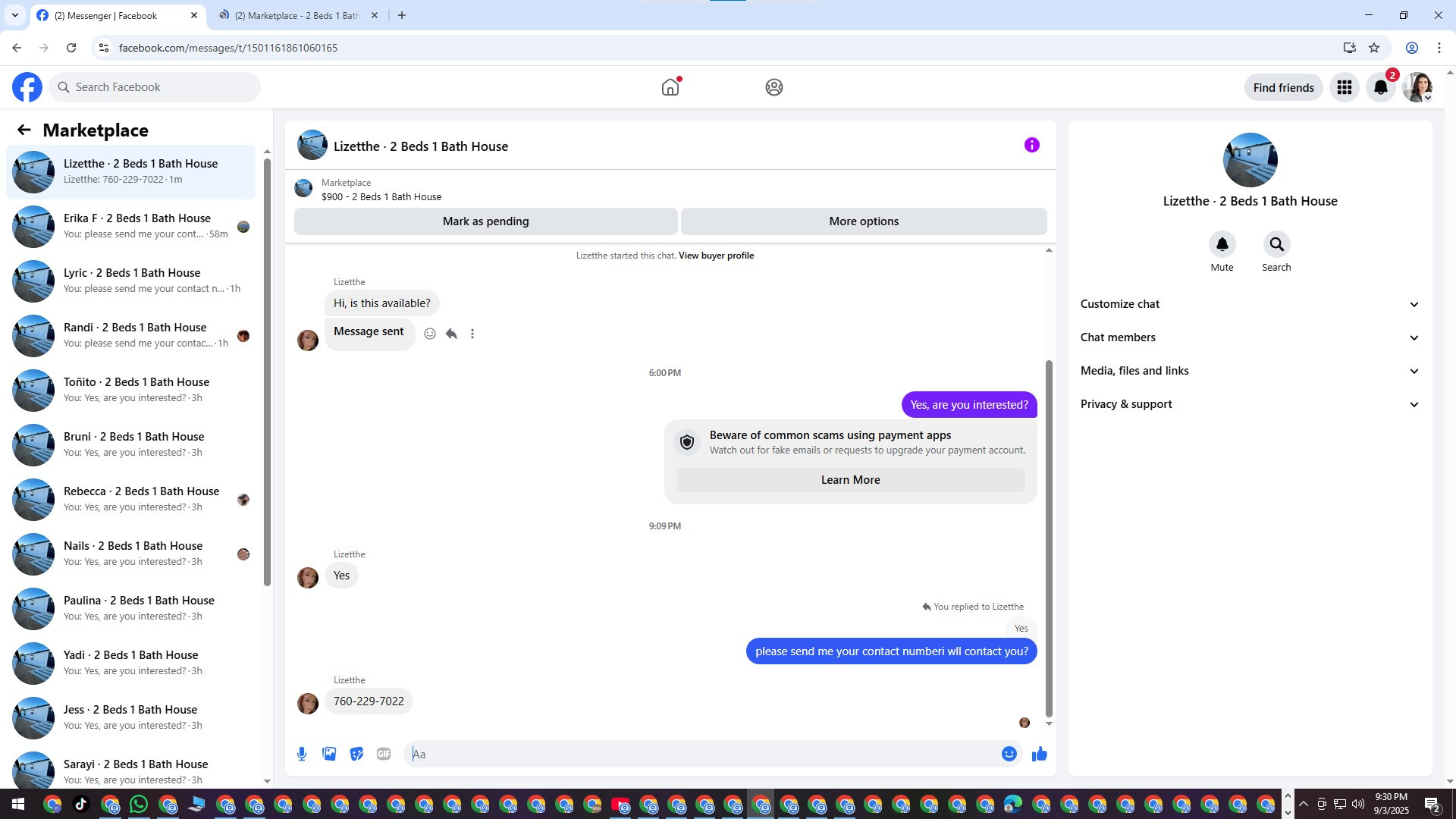Go back from Marketplace chats

24,130
